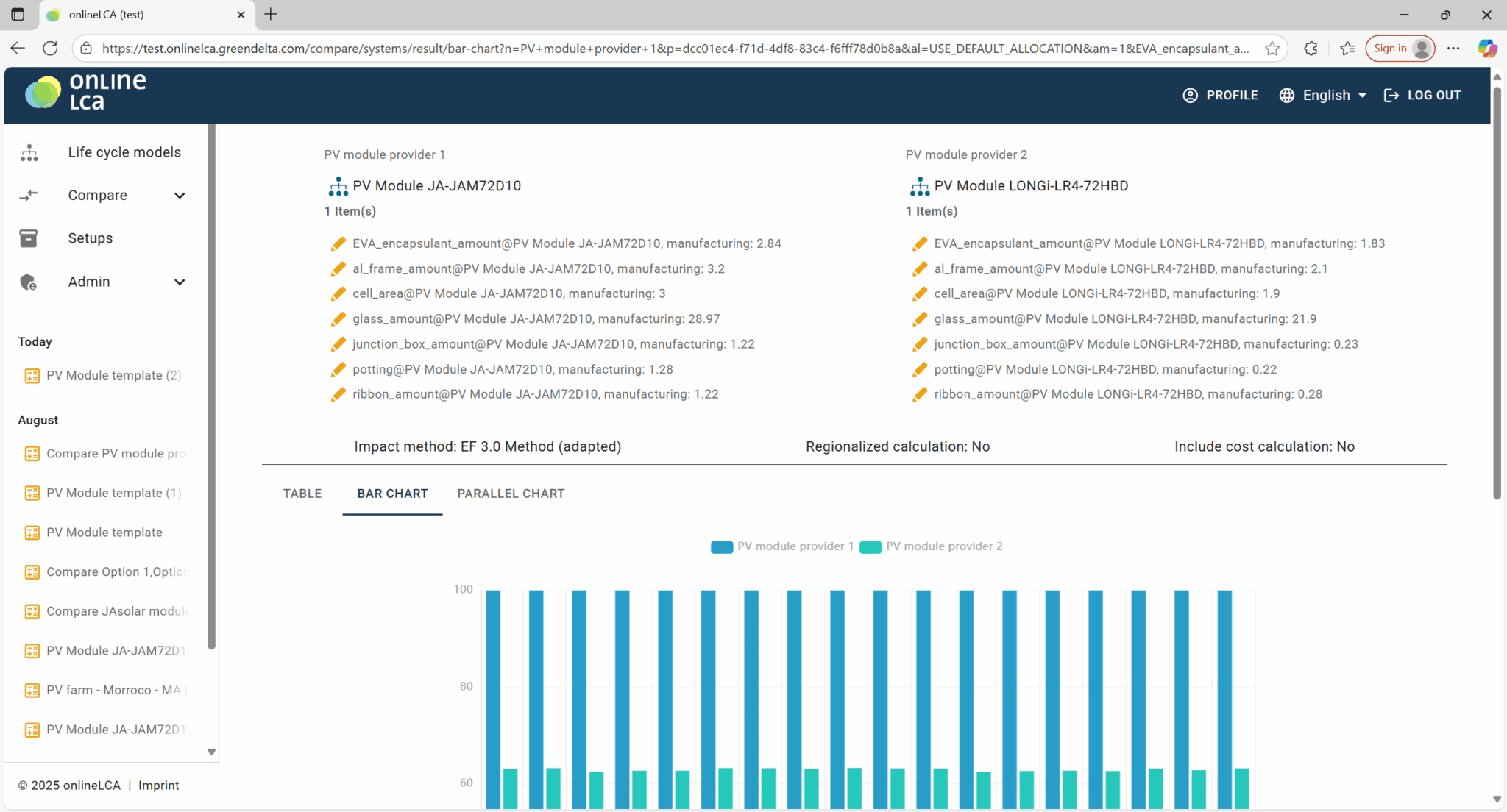Toggle PV module provider 1 legend series
Image resolution: width=1507 pixels, height=812 pixels.
point(782,546)
